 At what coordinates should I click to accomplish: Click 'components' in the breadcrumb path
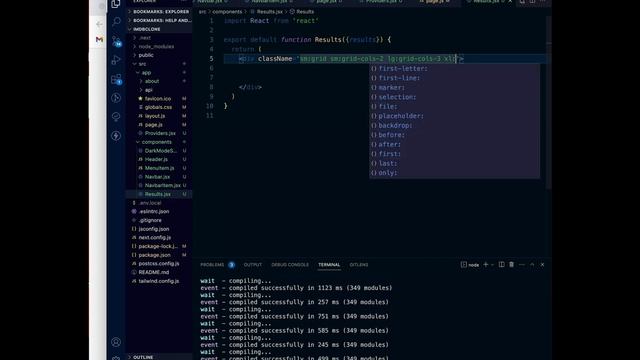(227, 12)
